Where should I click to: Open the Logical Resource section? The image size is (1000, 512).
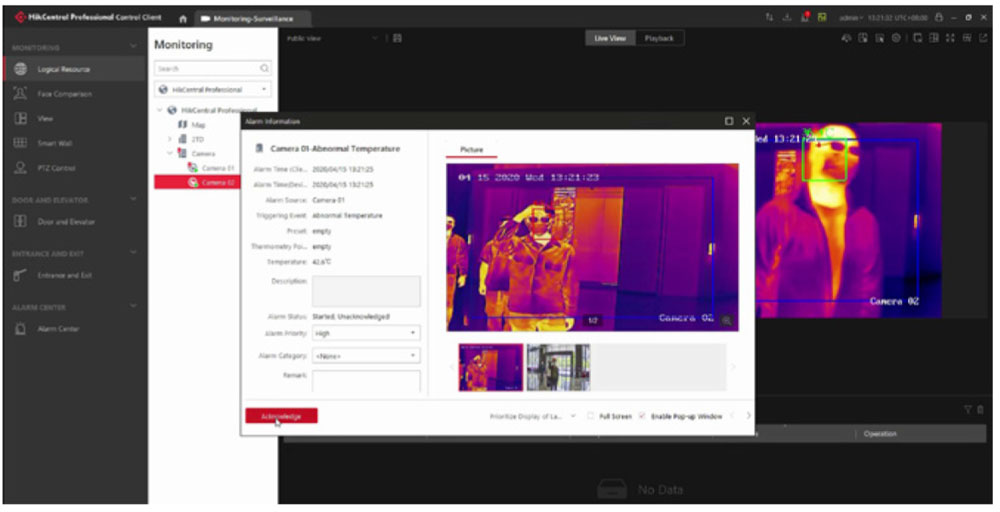click(x=64, y=69)
